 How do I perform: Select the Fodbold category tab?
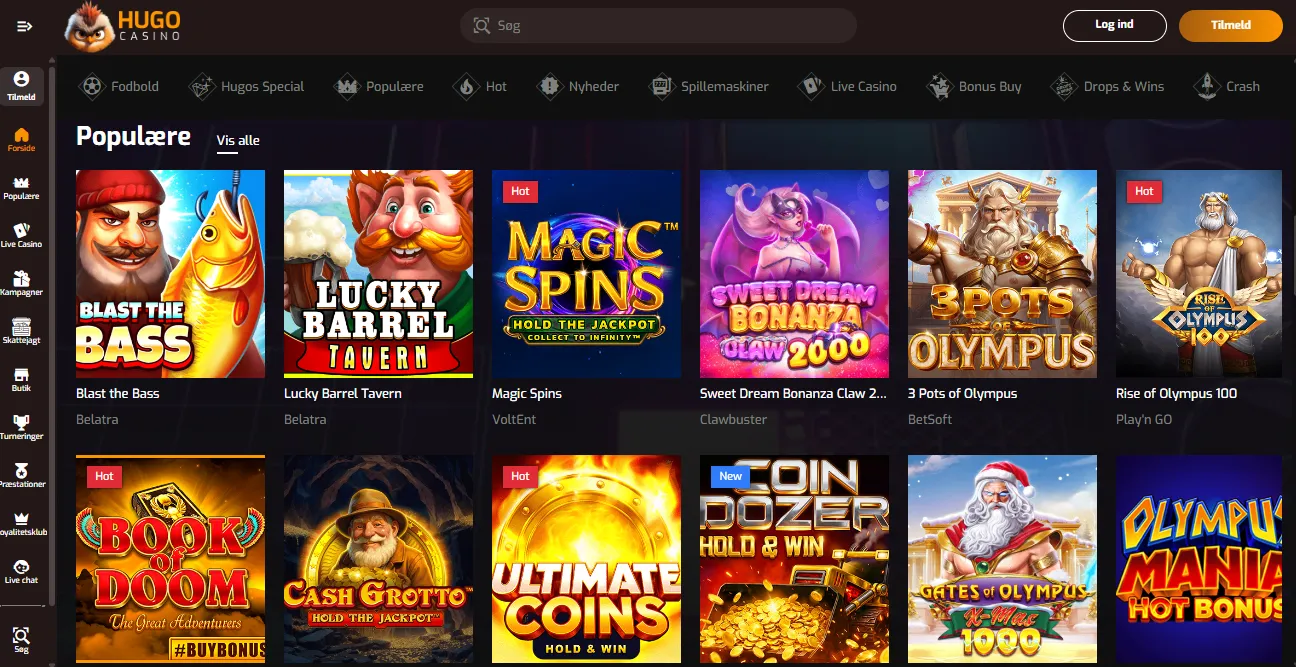click(120, 87)
